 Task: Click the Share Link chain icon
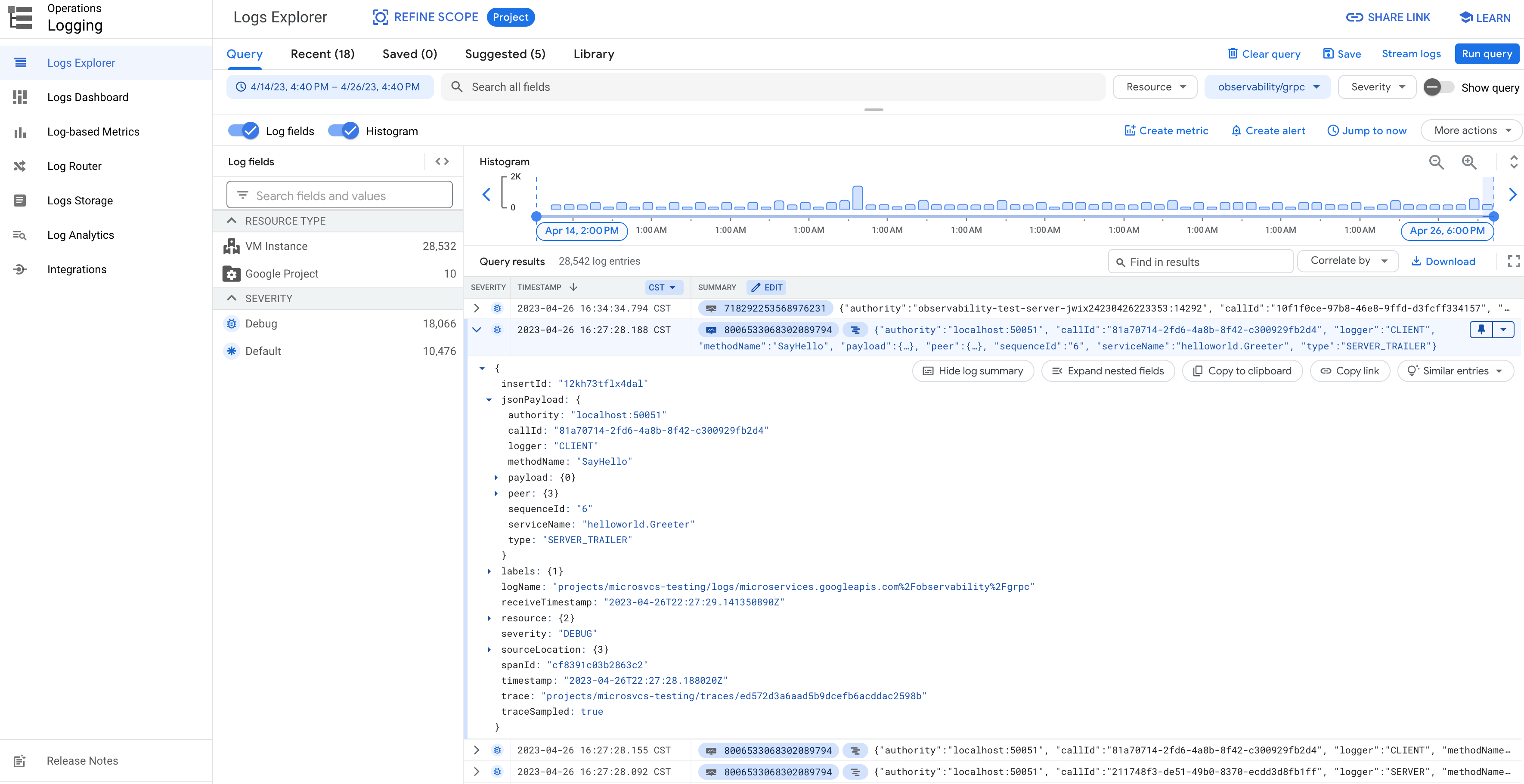pyautogui.click(x=1354, y=17)
